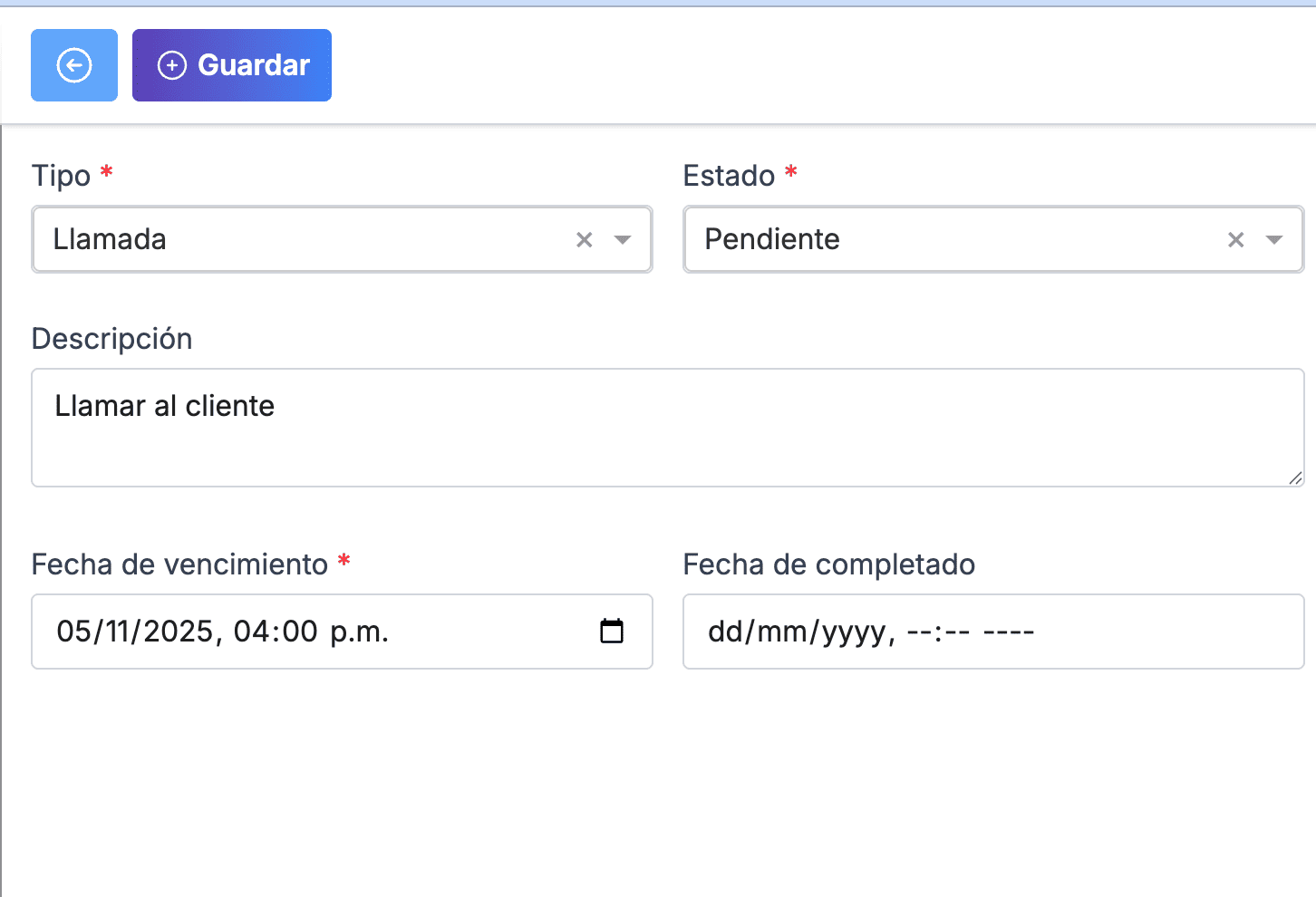1316x897 pixels.
Task: Click the Tipo dropdown arrow icon
Action: 622,239
